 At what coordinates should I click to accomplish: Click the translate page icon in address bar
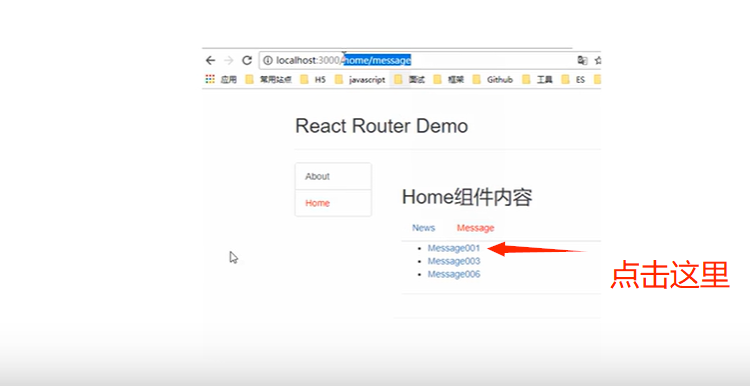[582, 60]
